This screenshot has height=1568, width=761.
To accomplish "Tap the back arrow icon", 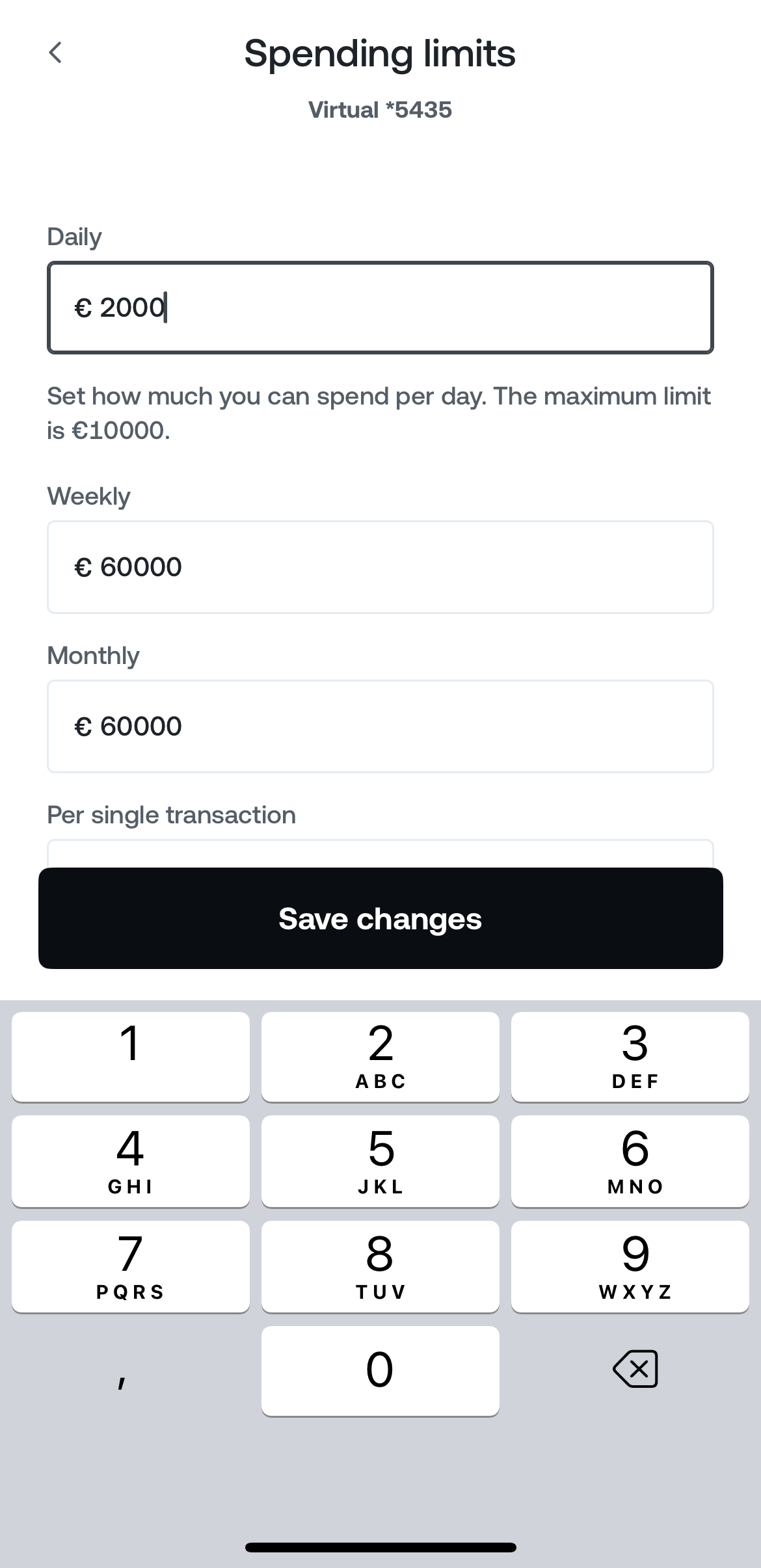I will click(56, 53).
